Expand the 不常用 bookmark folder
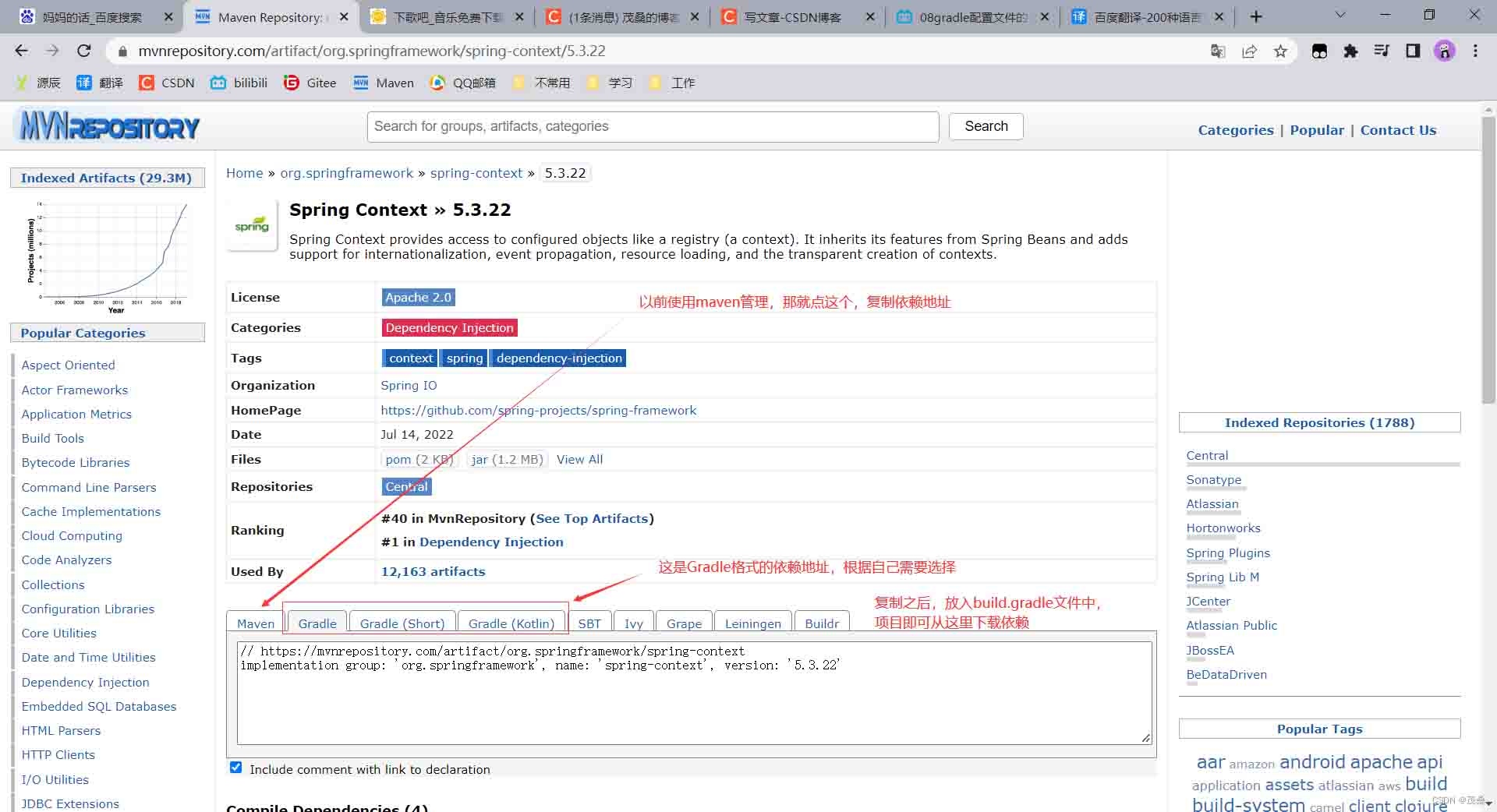The height and width of the screenshot is (812, 1497). pyautogui.click(x=541, y=83)
